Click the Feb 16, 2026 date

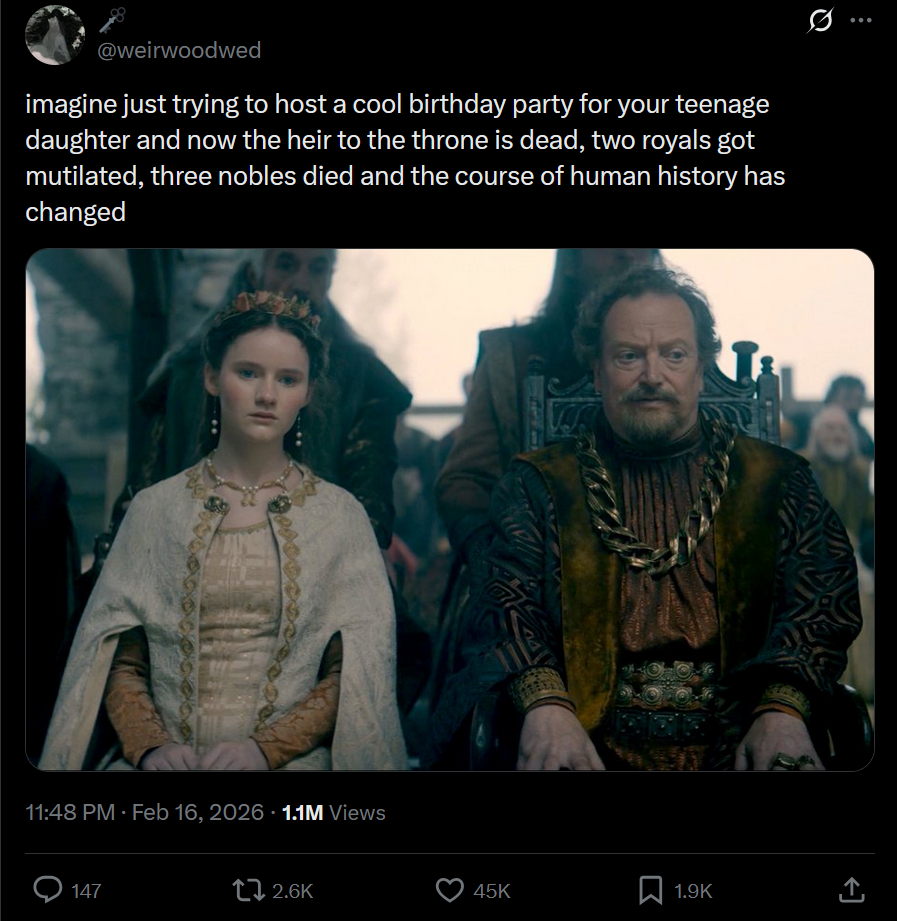pos(196,813)
